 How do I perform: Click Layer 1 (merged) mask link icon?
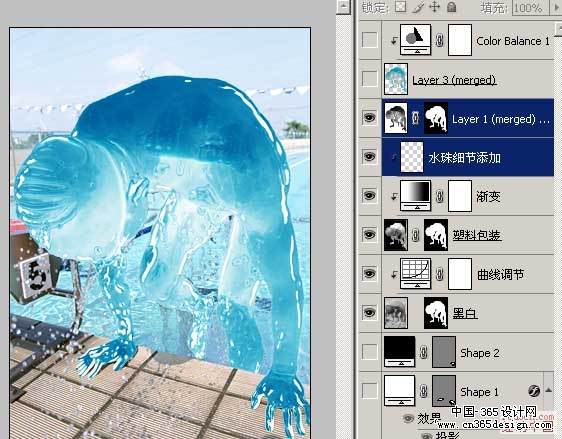pyautogui.click(x=416, y=118)
